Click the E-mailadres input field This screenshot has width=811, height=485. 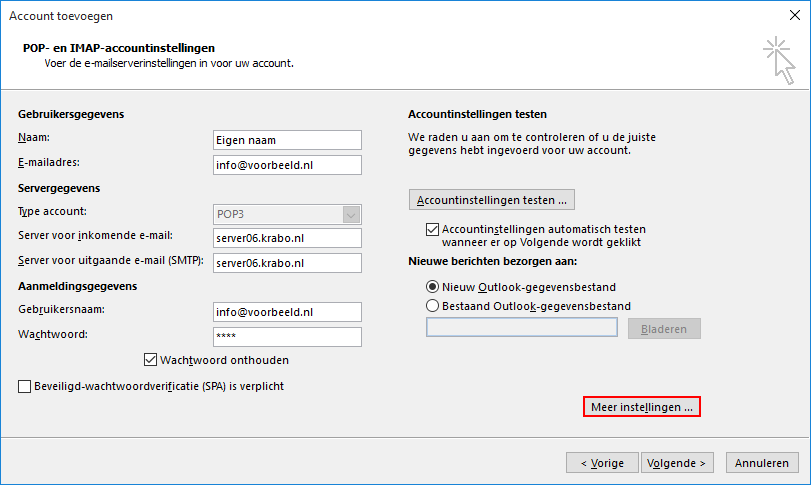287,165
